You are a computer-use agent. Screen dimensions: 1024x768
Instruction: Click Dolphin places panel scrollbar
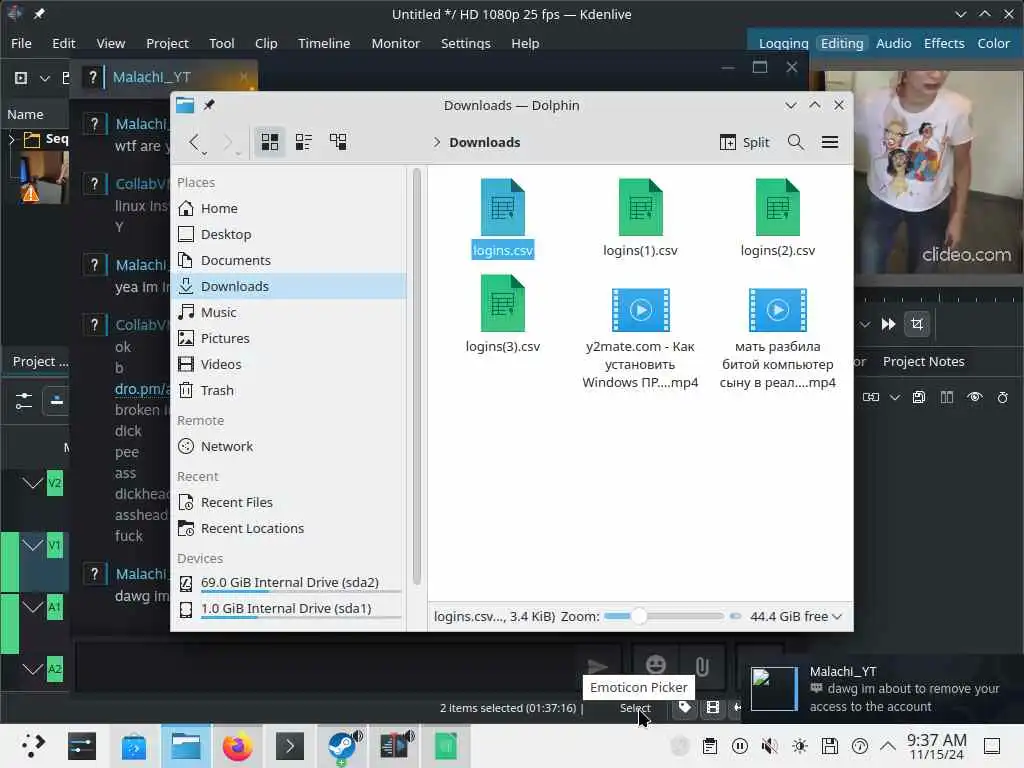tap(417, 376)
